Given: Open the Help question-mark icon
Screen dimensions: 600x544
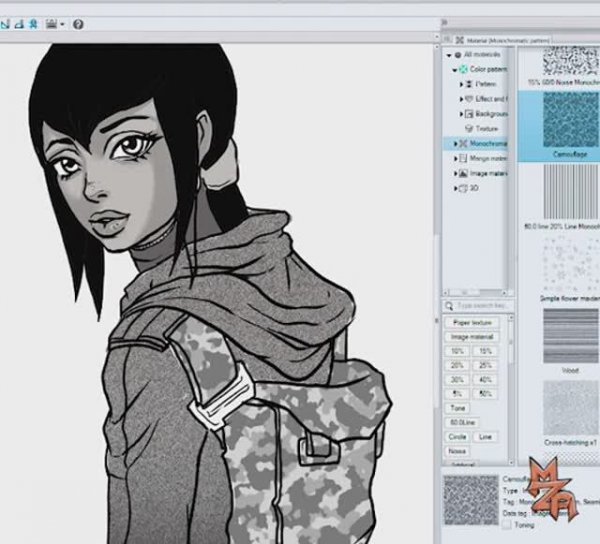Looking at the screenshot, I should pyautogui.click(x=78, y=24).
